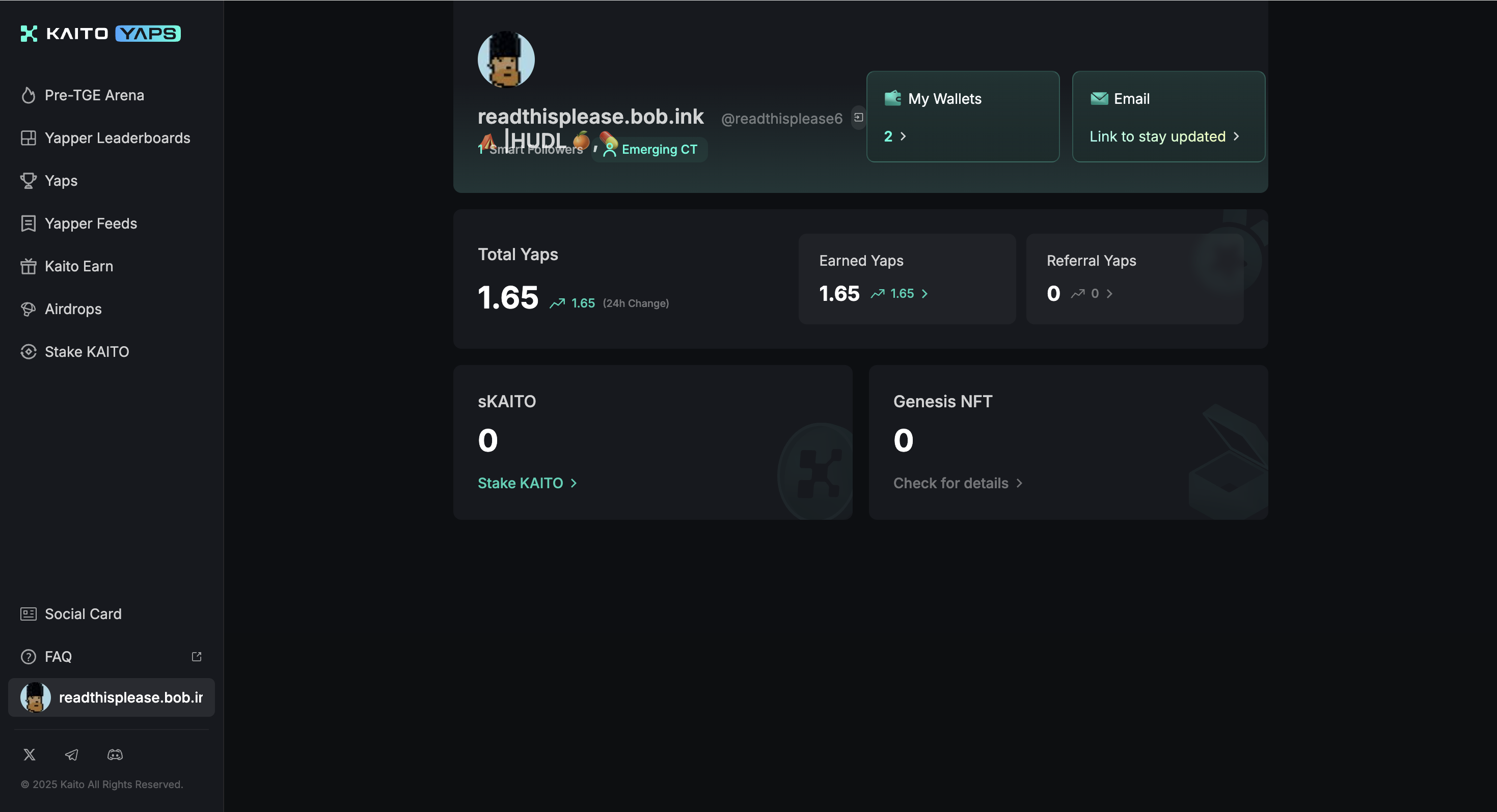Click the Earned Yaps trend arrow icon

pos(878,293)
